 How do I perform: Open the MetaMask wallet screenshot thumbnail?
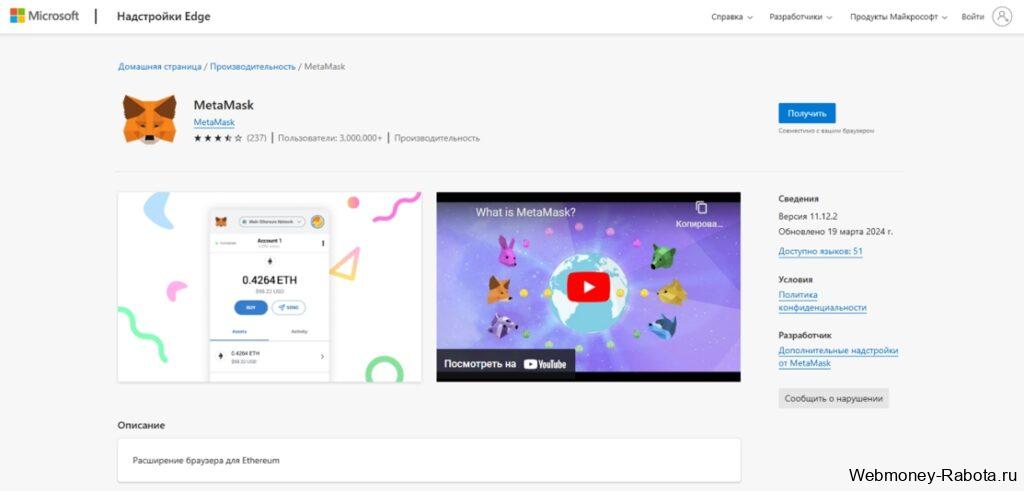pyautogui.click(x=269, y=287)
